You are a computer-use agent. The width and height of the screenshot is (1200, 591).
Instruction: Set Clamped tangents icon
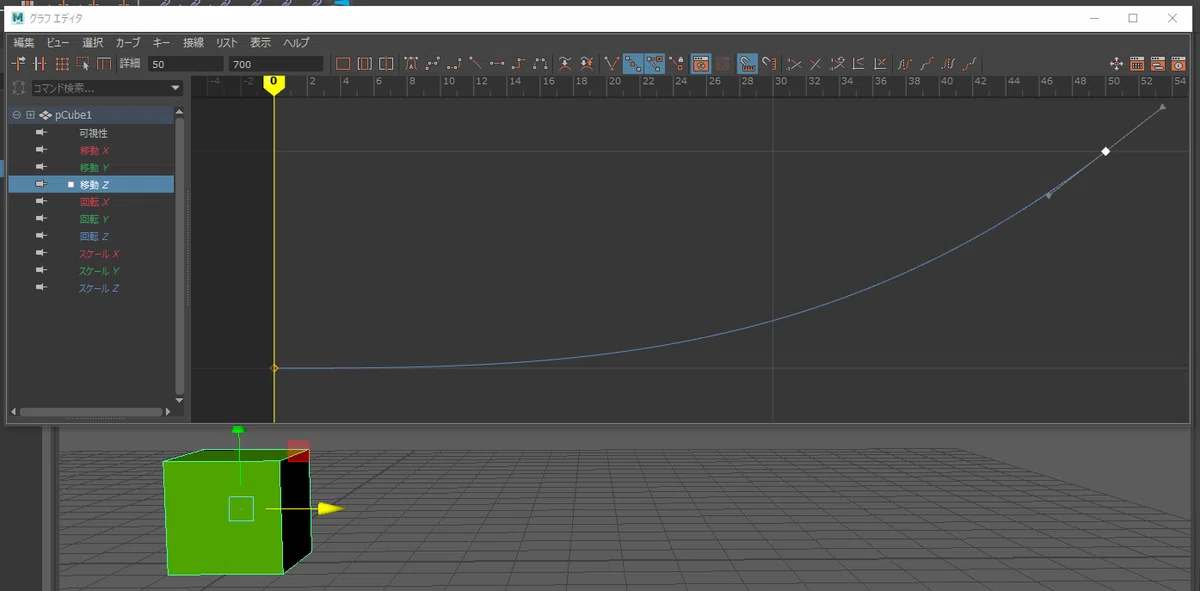pos(454,63)
